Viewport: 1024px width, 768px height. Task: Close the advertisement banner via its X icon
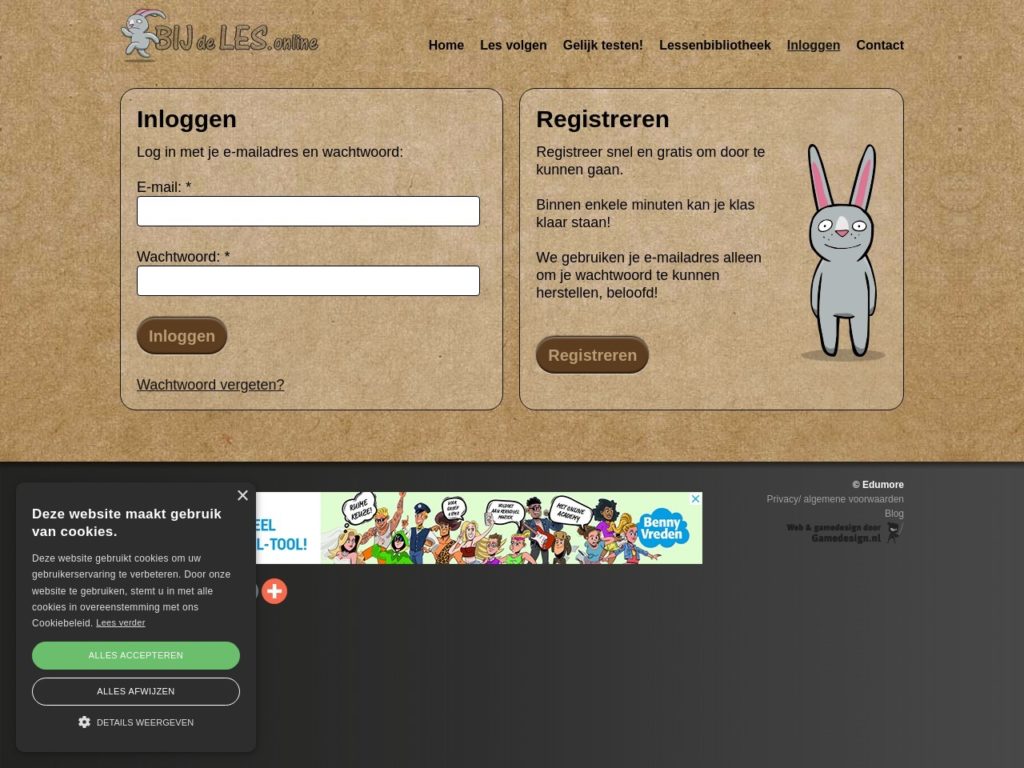pos(696,499)
